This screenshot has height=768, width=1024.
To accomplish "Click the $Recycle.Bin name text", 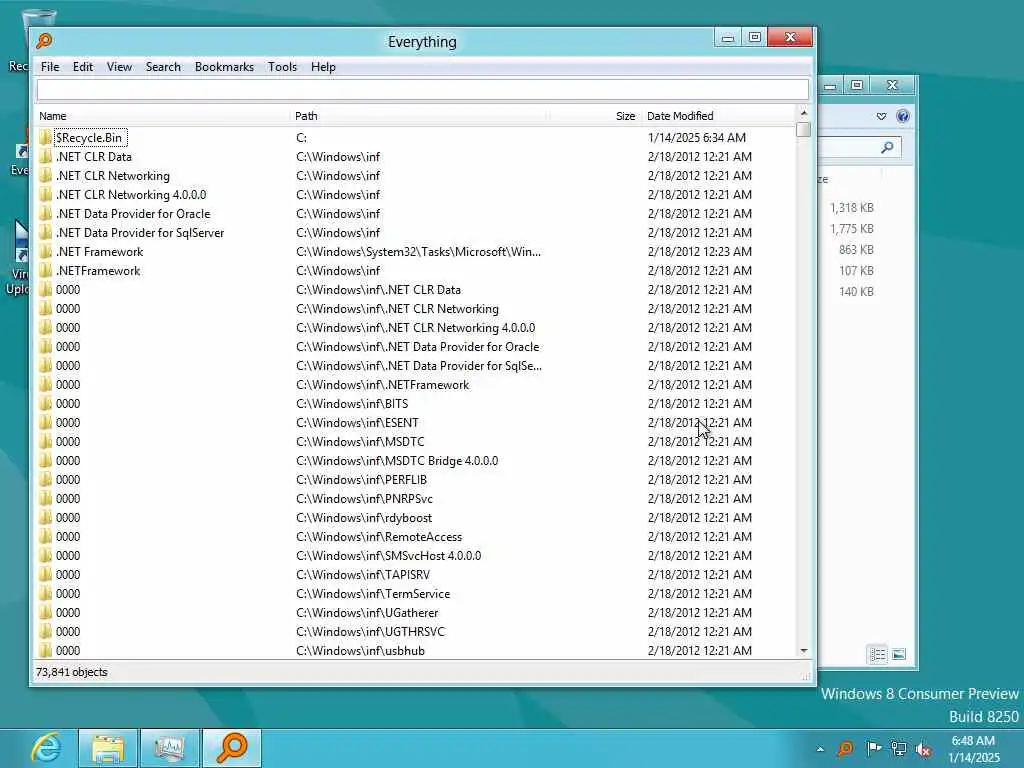I will tap(89, 138).
